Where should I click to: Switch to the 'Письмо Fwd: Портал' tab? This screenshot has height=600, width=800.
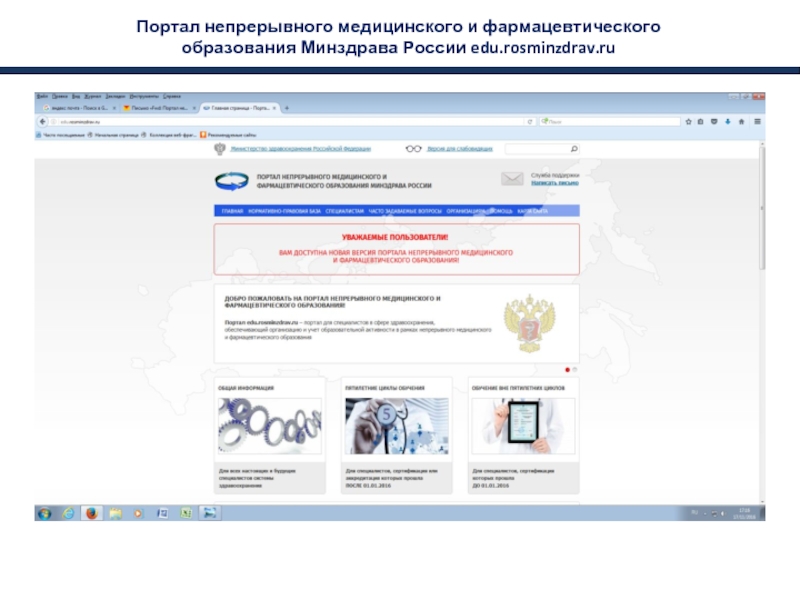(x=159, y=108)
